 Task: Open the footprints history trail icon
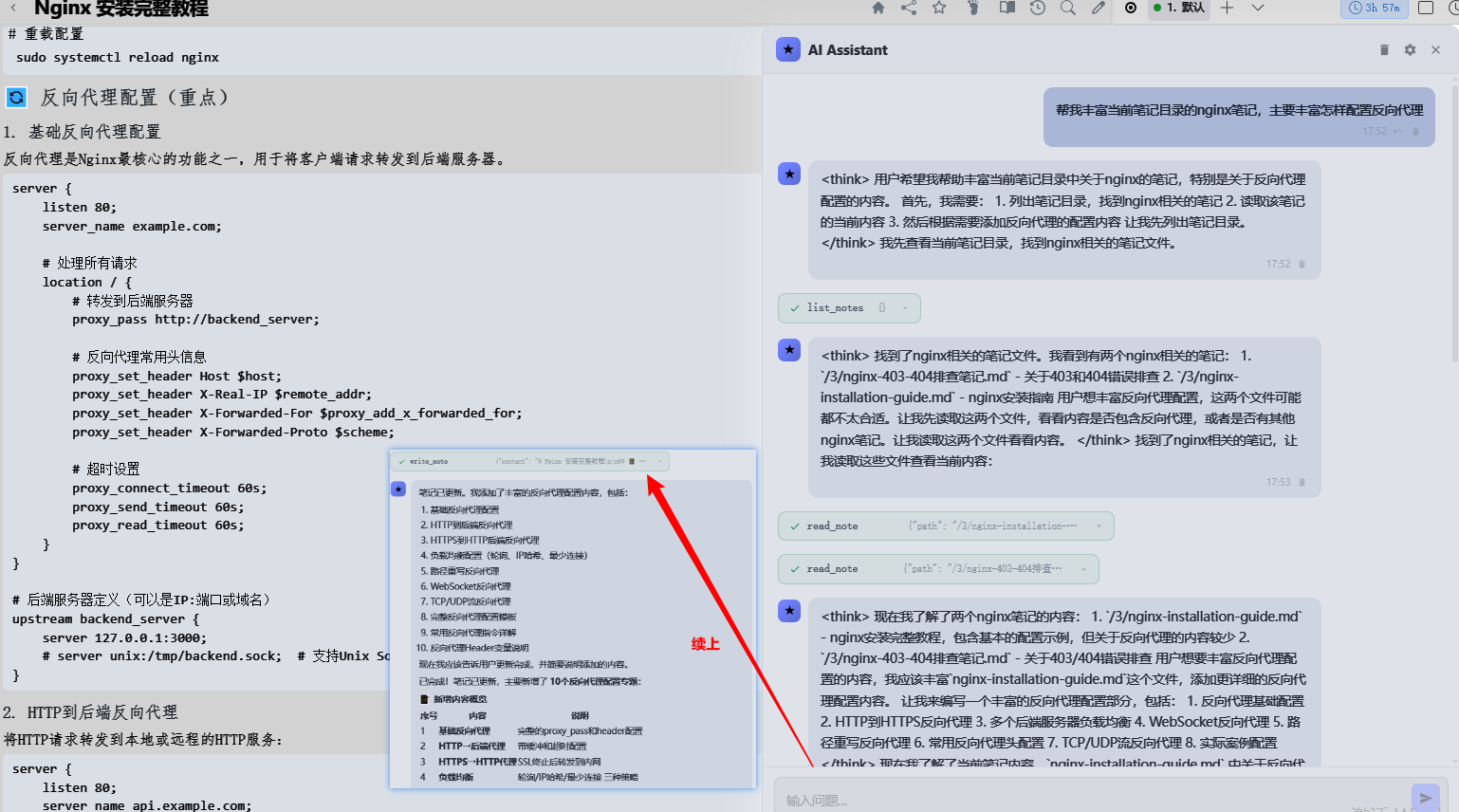click(x=973, y=8)
